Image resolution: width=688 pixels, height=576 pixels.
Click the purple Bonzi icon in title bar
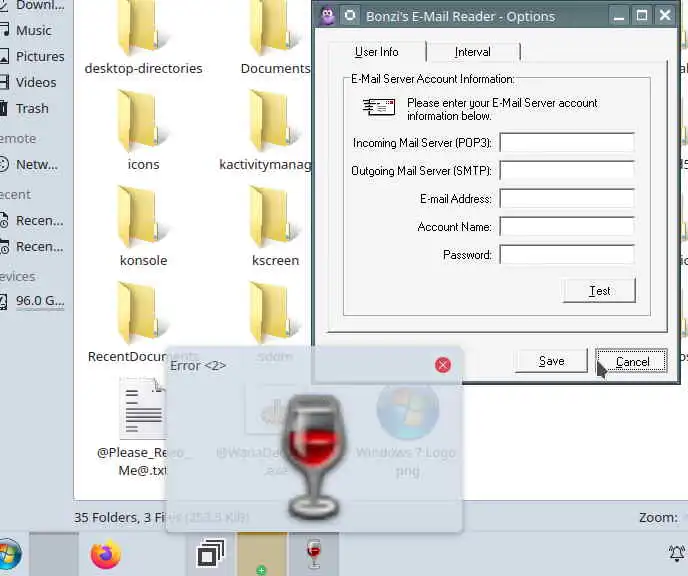click(327, 16)
